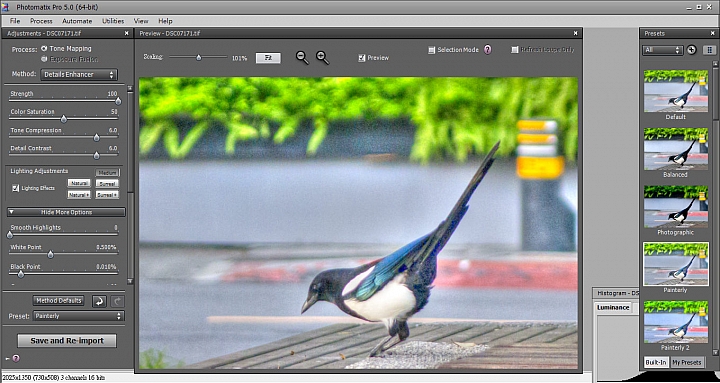Click help icon below Save and Re-import
The image size is (720, 383).
click(x=16, y=358)
